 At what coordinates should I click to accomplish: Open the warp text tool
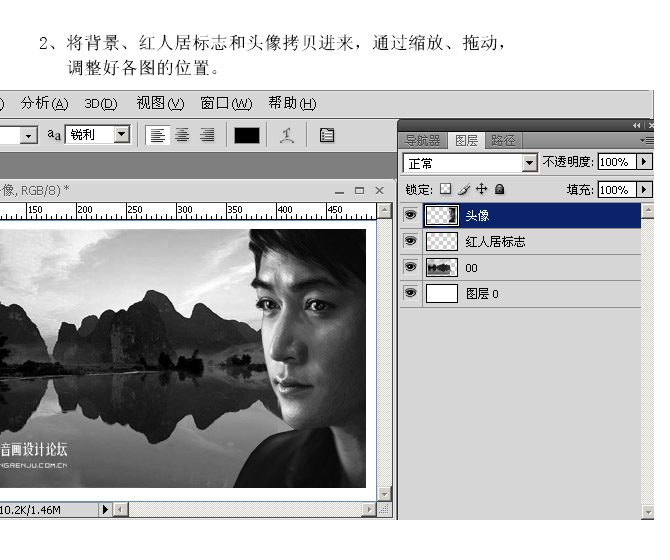pyautogui.click(x=287, y=135)
